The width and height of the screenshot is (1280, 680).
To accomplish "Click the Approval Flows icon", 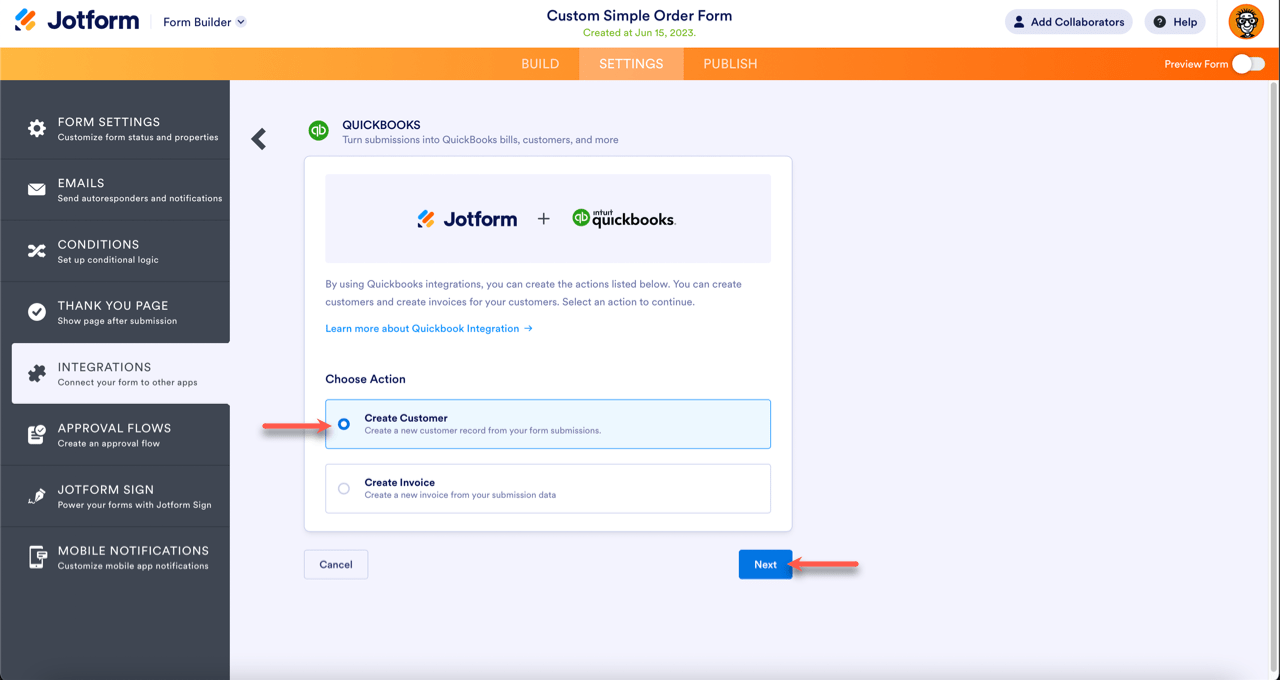I will (37, 435).
